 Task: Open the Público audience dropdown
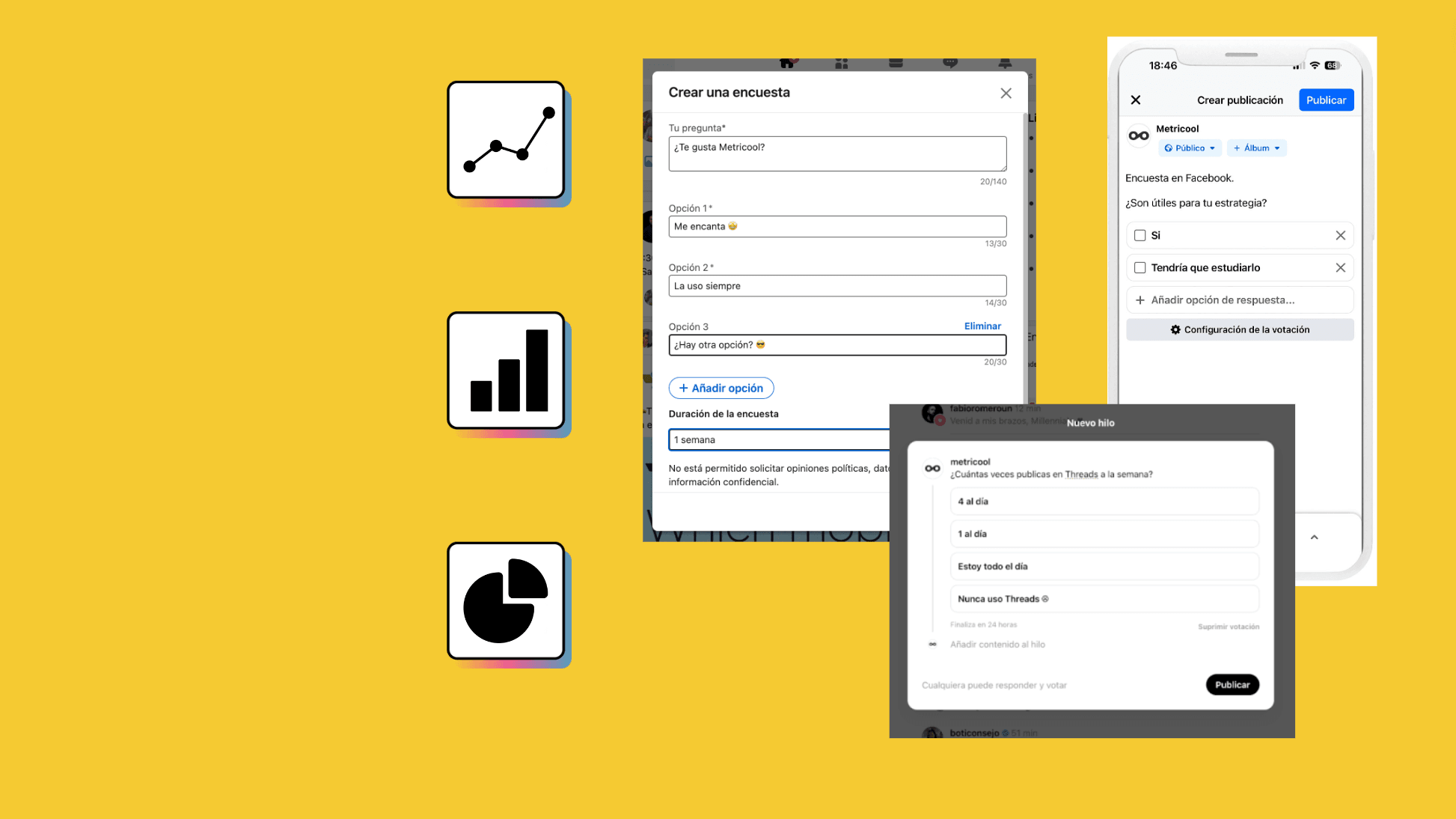(x=1190, y=148)
